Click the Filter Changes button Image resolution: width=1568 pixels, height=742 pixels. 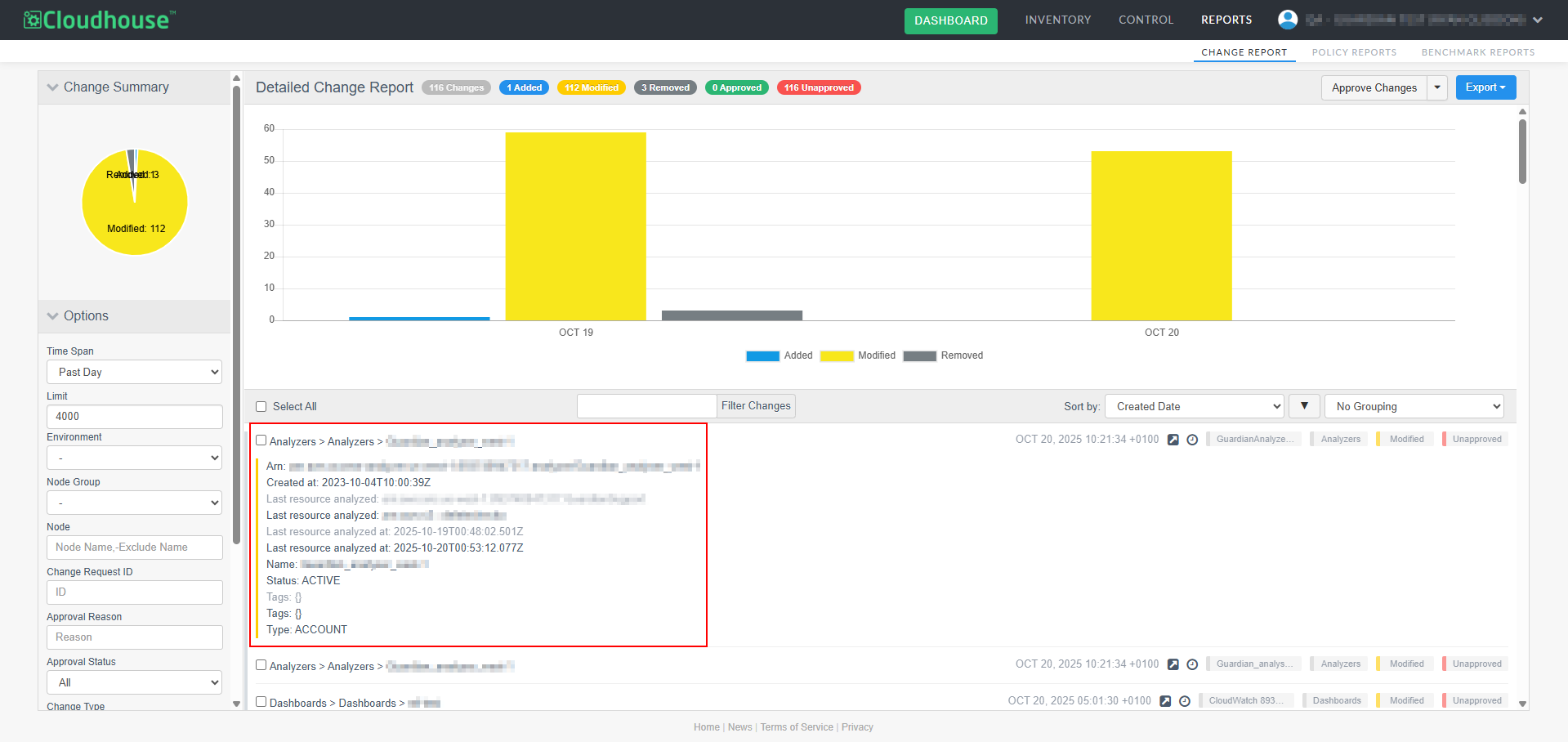(x=756, y=406)
